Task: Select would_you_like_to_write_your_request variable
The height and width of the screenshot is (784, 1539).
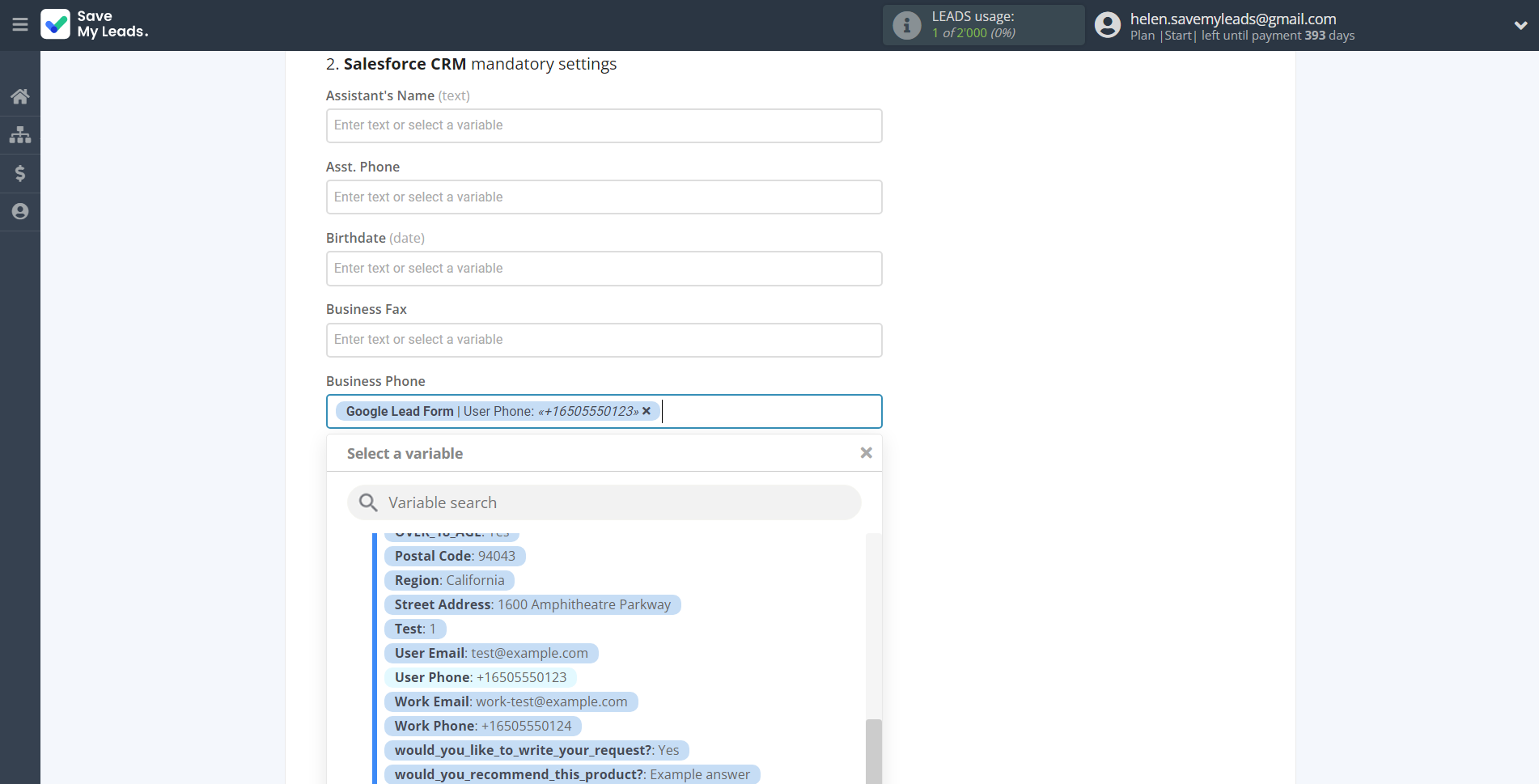Action: (x=536, y=750)
